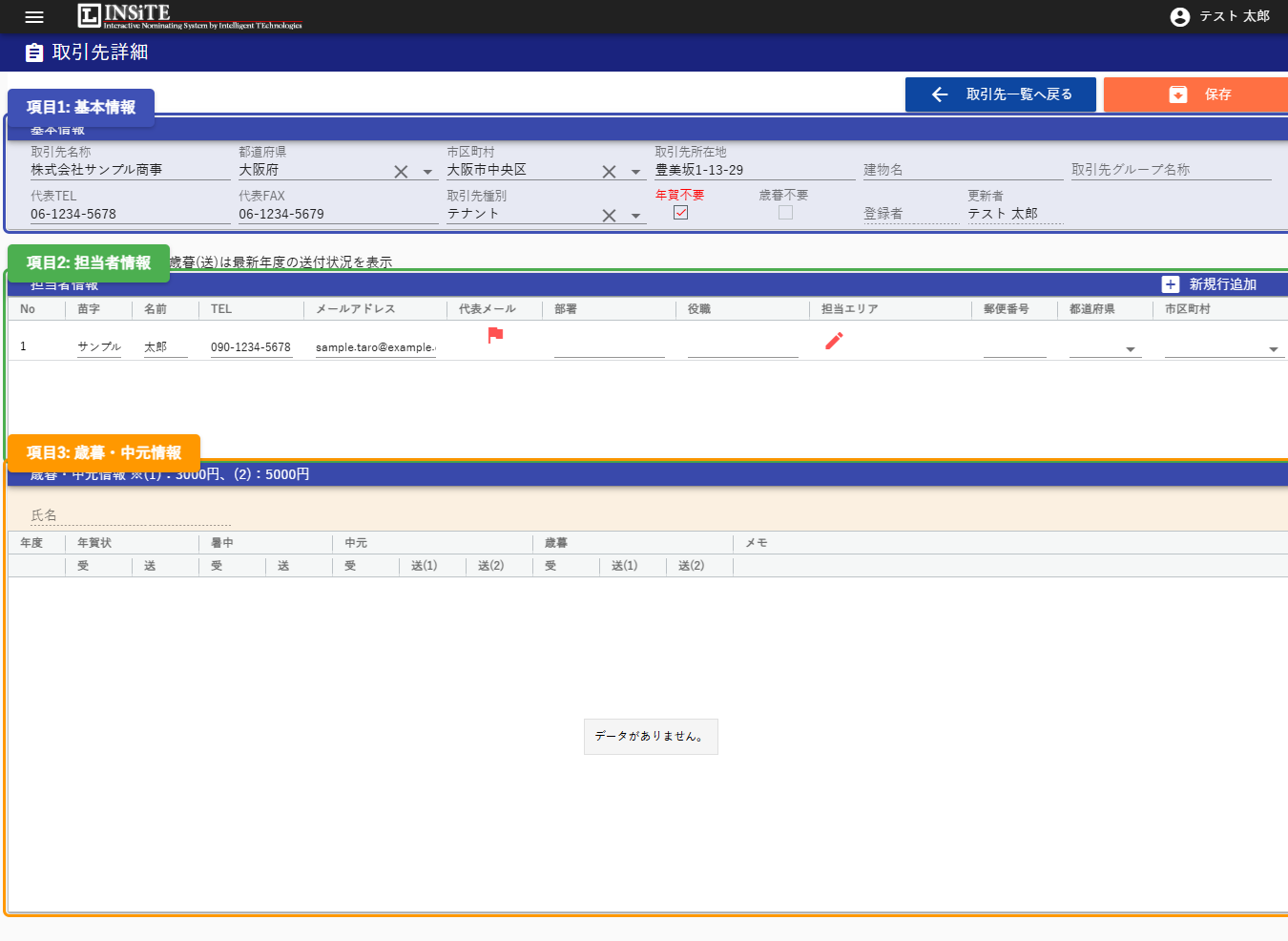Expand the 都道府県 dropdown in basic info

[x=427, y=173]
